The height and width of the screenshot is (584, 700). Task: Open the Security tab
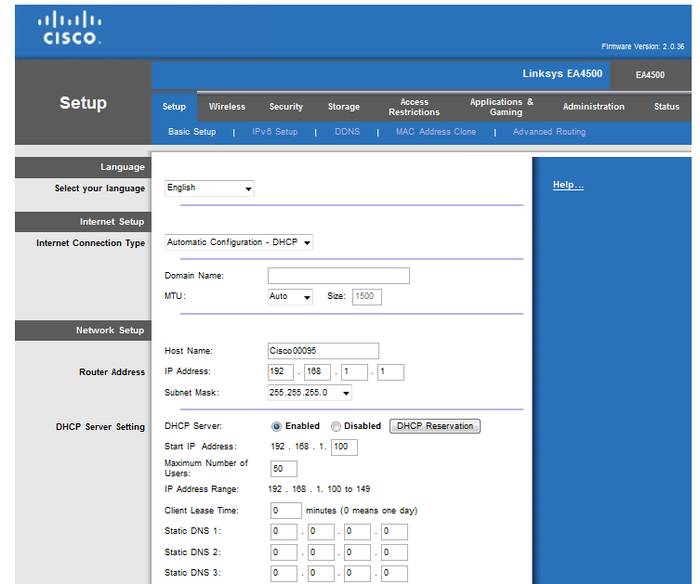[x=286, y=107]
